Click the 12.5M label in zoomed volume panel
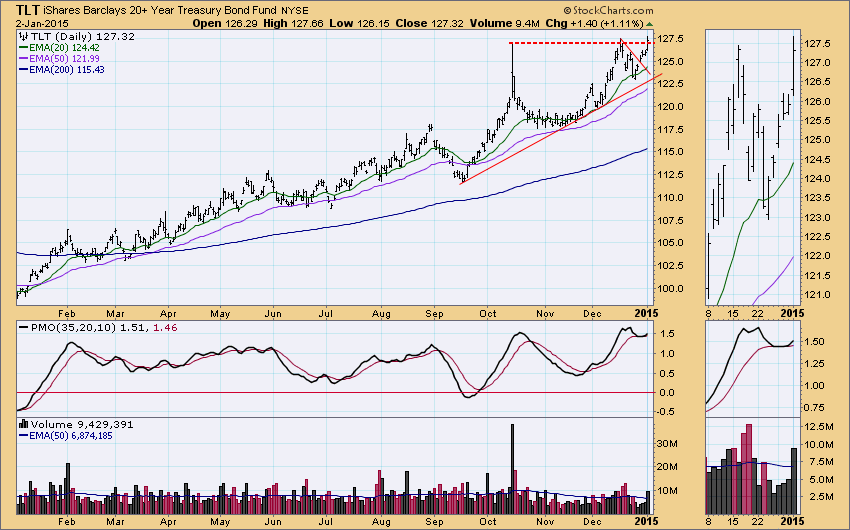 (x=819, y=427)
